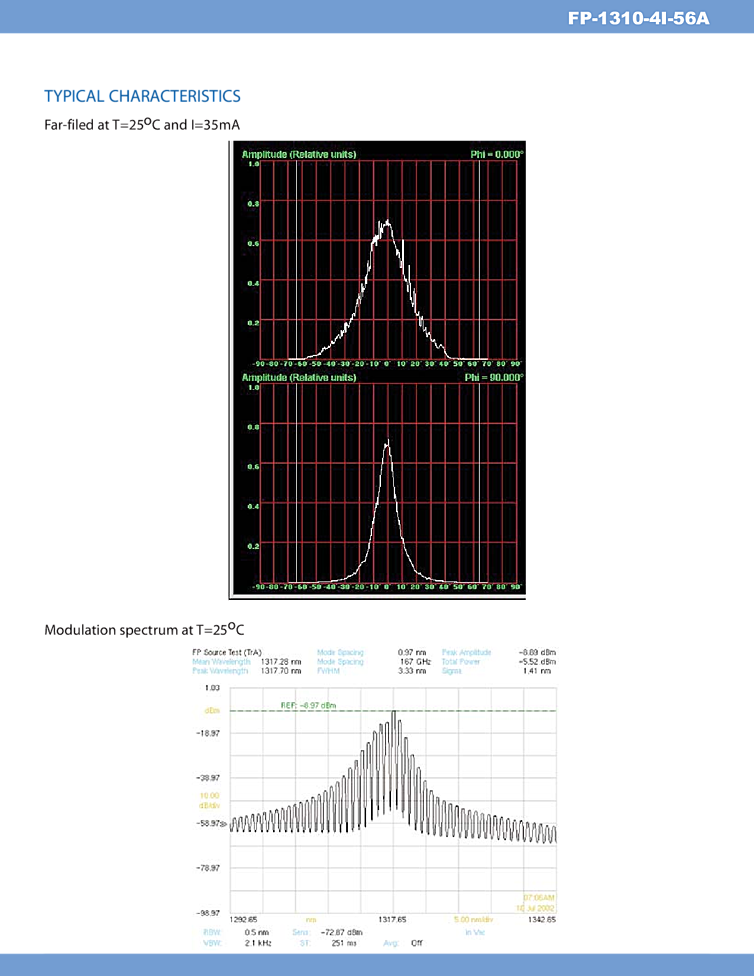Click the top chart's Amplitude (Relative units) label
Viewport: 754px width, 976px height.
[x=298, y=154]
